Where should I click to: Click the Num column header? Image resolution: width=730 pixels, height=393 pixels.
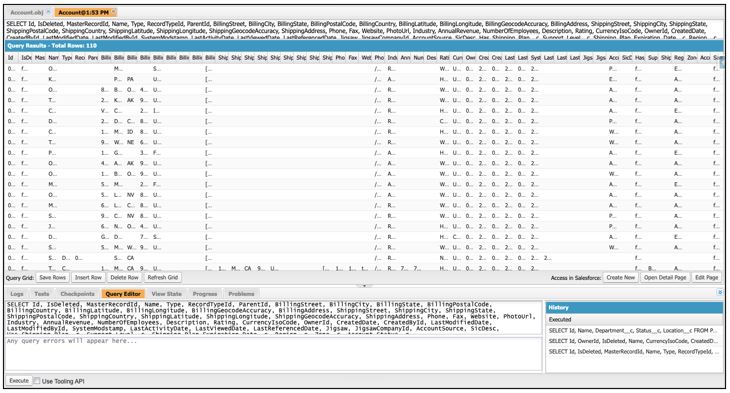[x=419, y=58]
